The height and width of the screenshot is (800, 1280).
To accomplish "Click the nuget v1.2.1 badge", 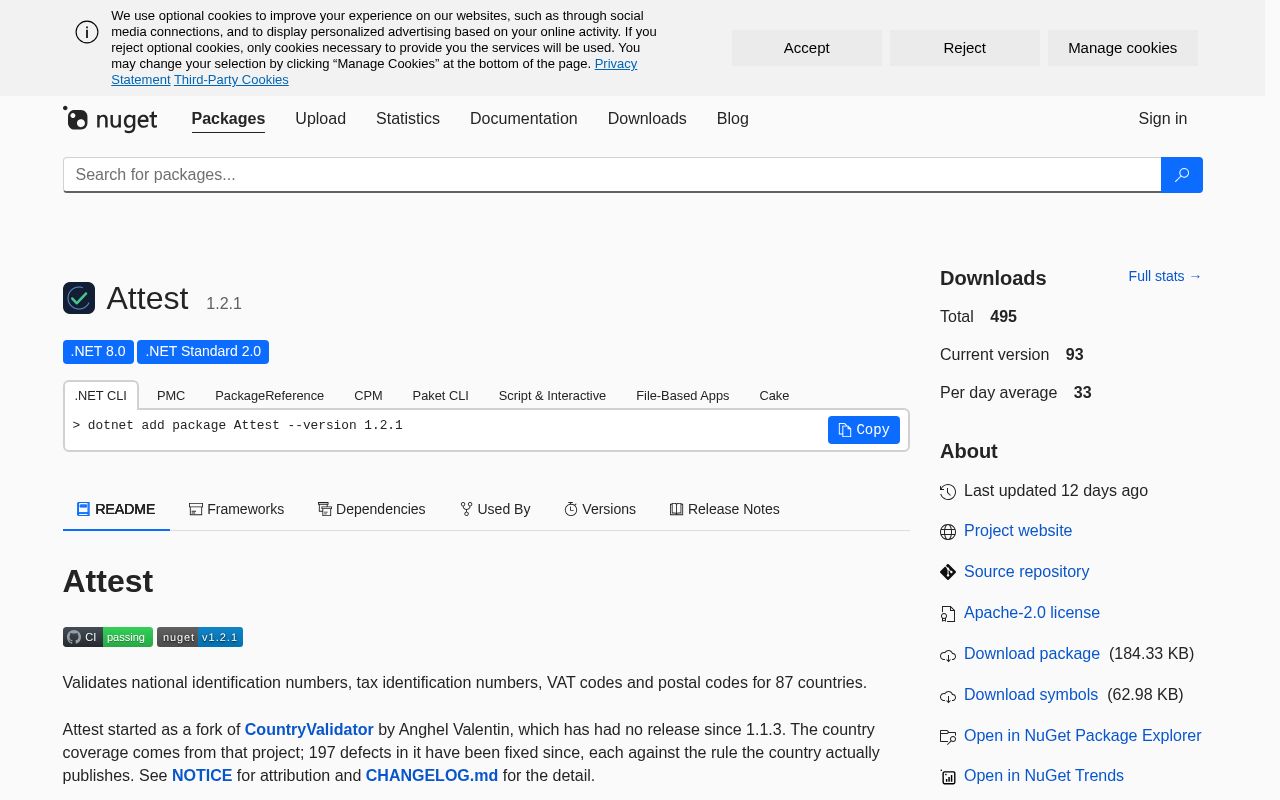I will coord(200,637).
